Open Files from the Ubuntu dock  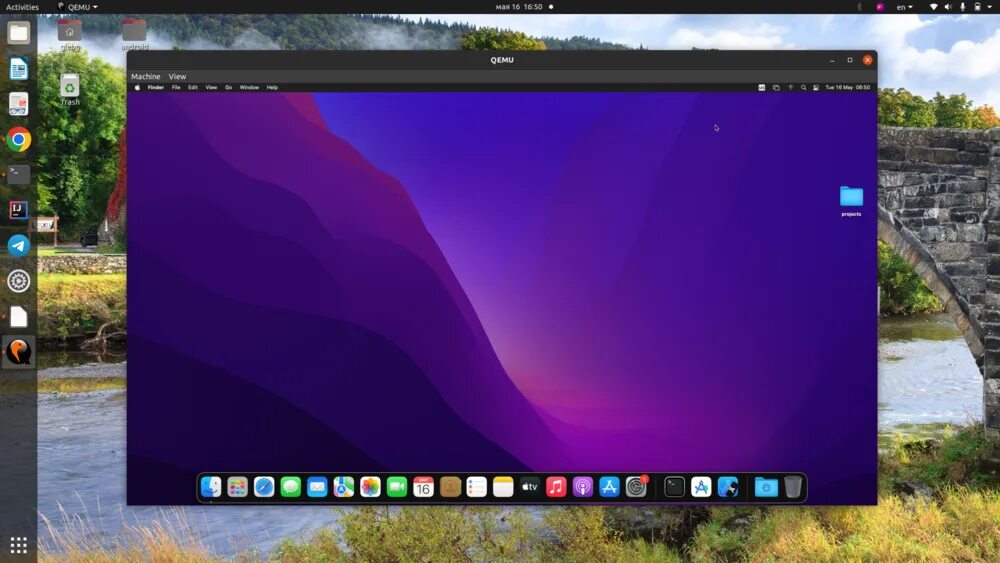tap(18, 33)
